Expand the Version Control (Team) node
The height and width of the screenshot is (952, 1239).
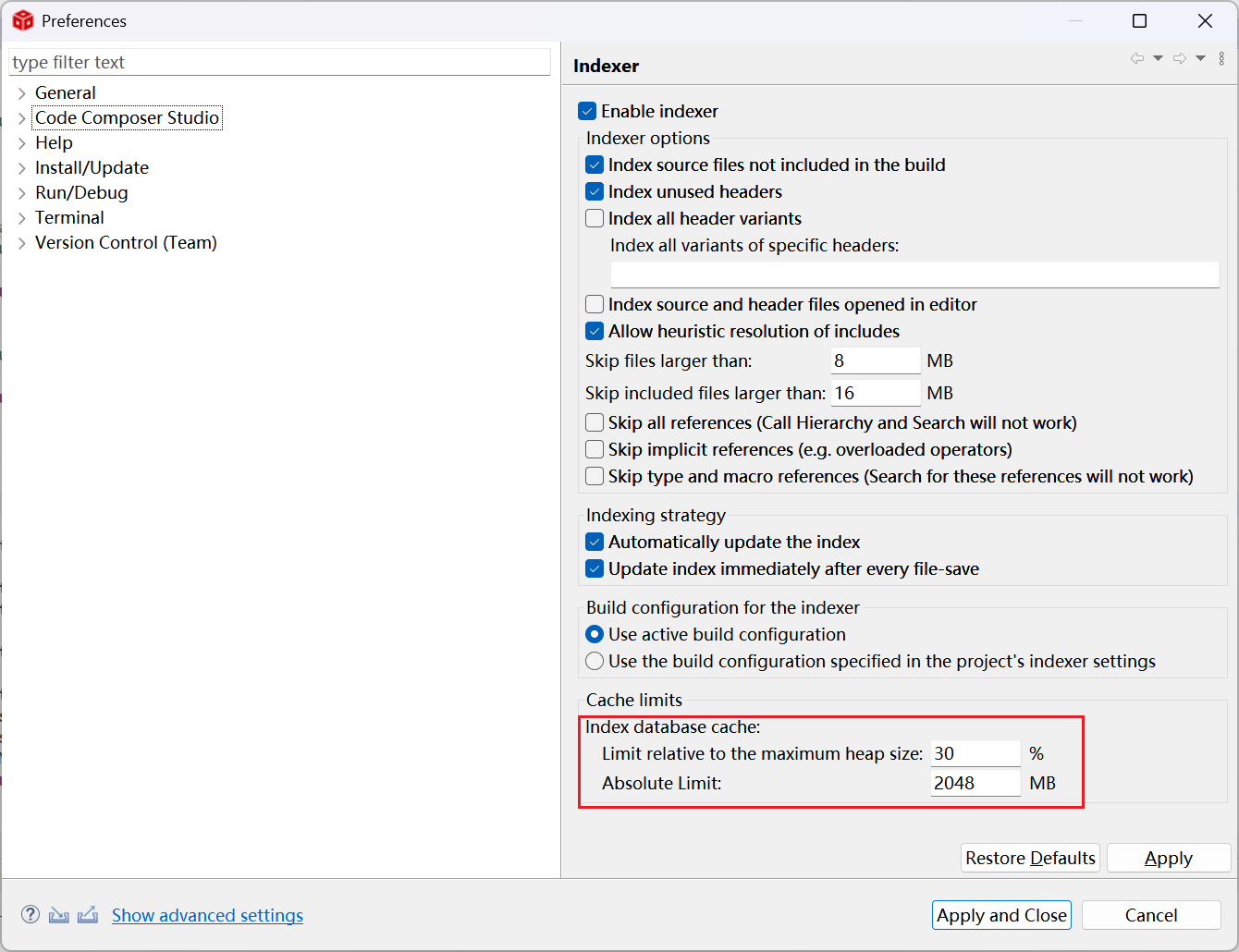click(x=21, y=243)
